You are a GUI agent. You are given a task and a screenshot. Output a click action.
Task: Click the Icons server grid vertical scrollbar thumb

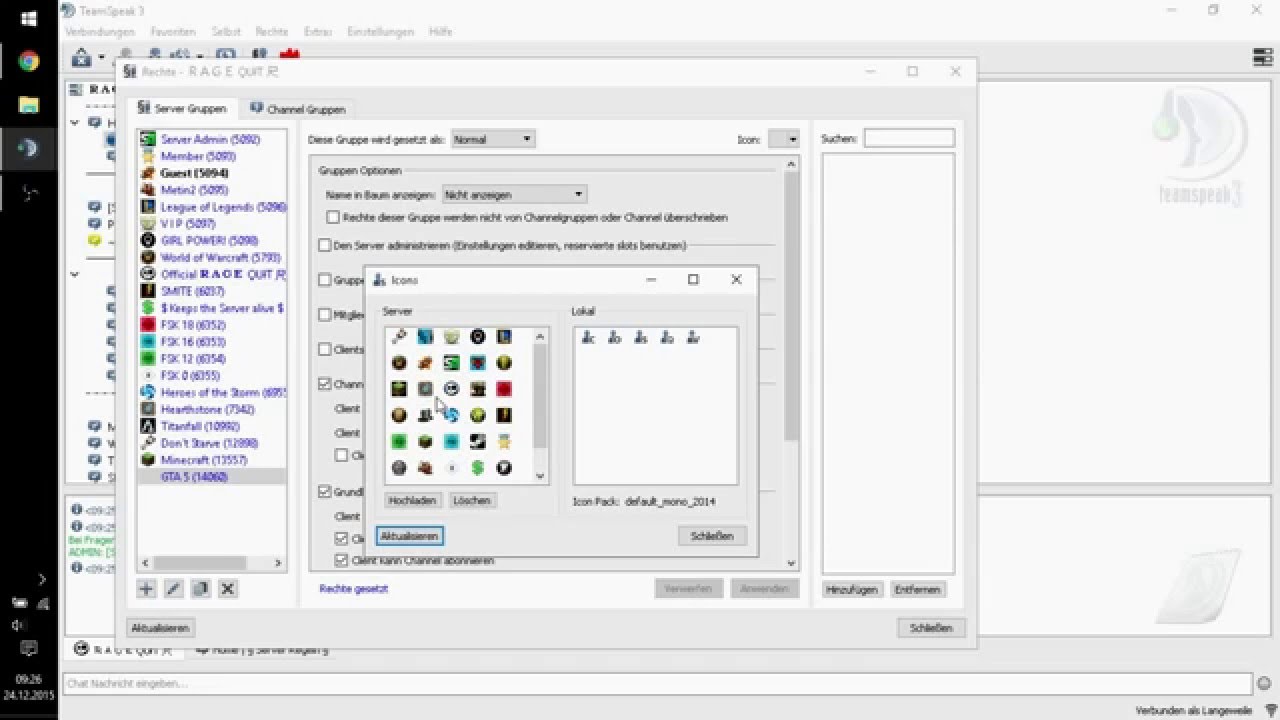[x=540, y=395]
